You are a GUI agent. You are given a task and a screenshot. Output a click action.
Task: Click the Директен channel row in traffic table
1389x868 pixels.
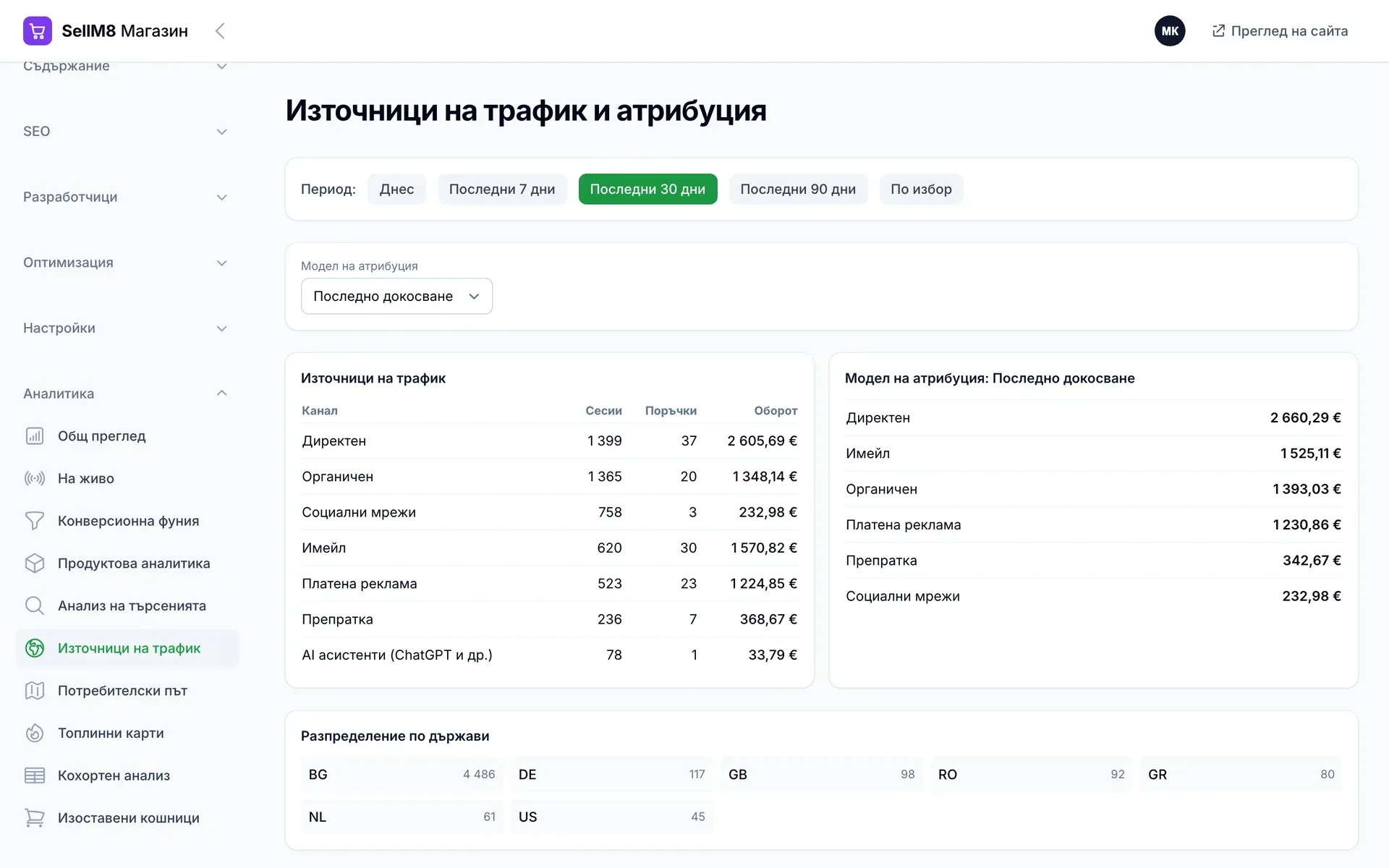[550, 441]
